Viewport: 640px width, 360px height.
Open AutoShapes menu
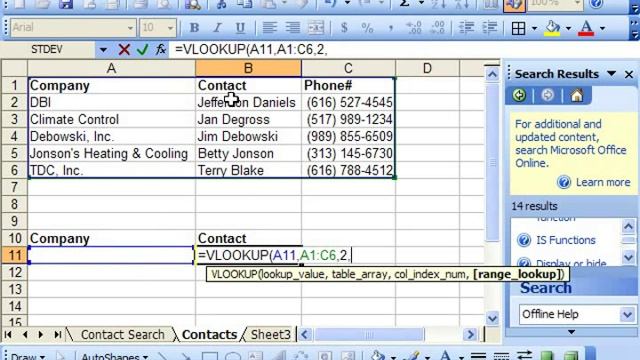[115, 356]
